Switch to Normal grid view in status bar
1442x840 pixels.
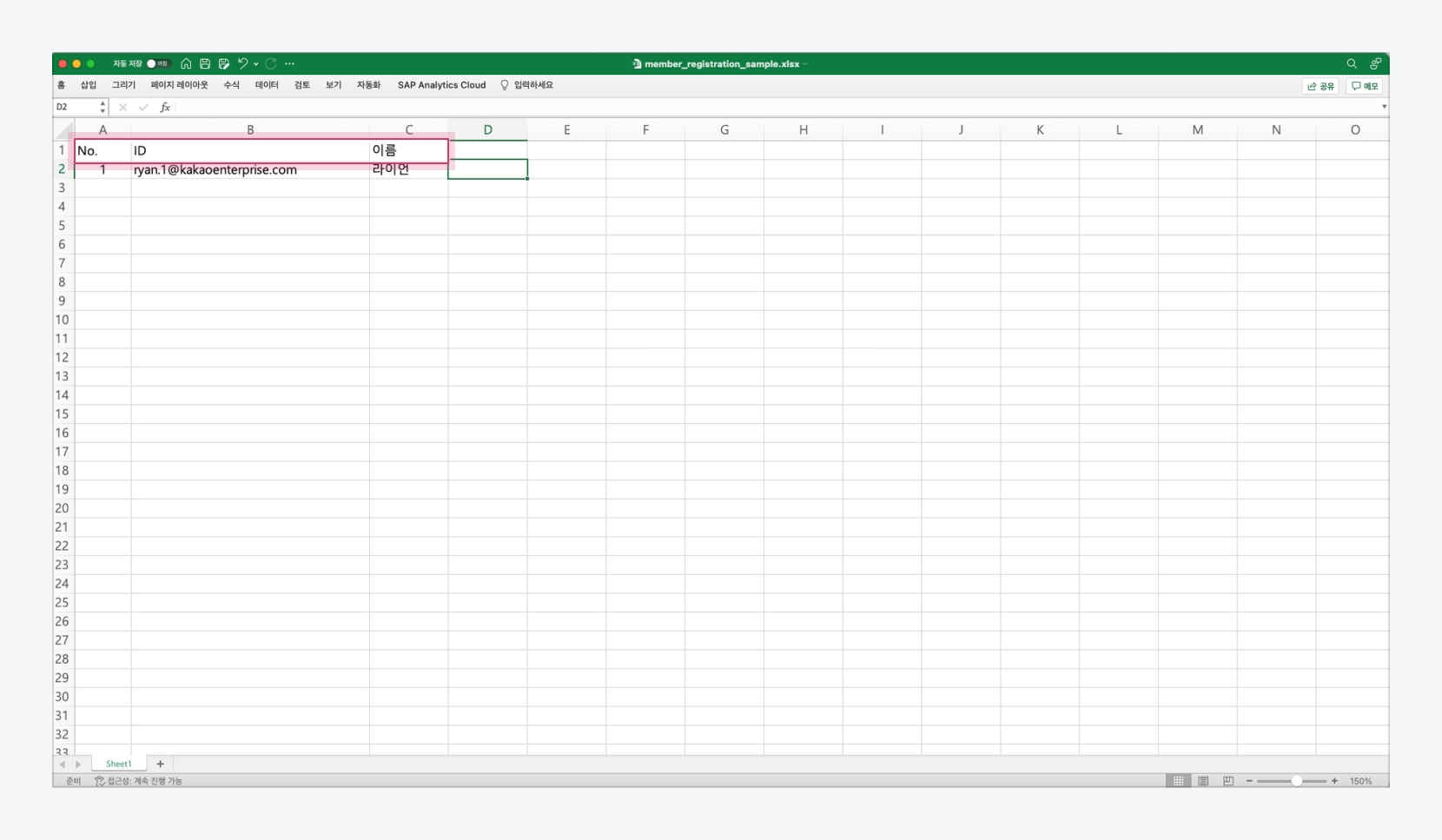click(x=1179, y=781)
